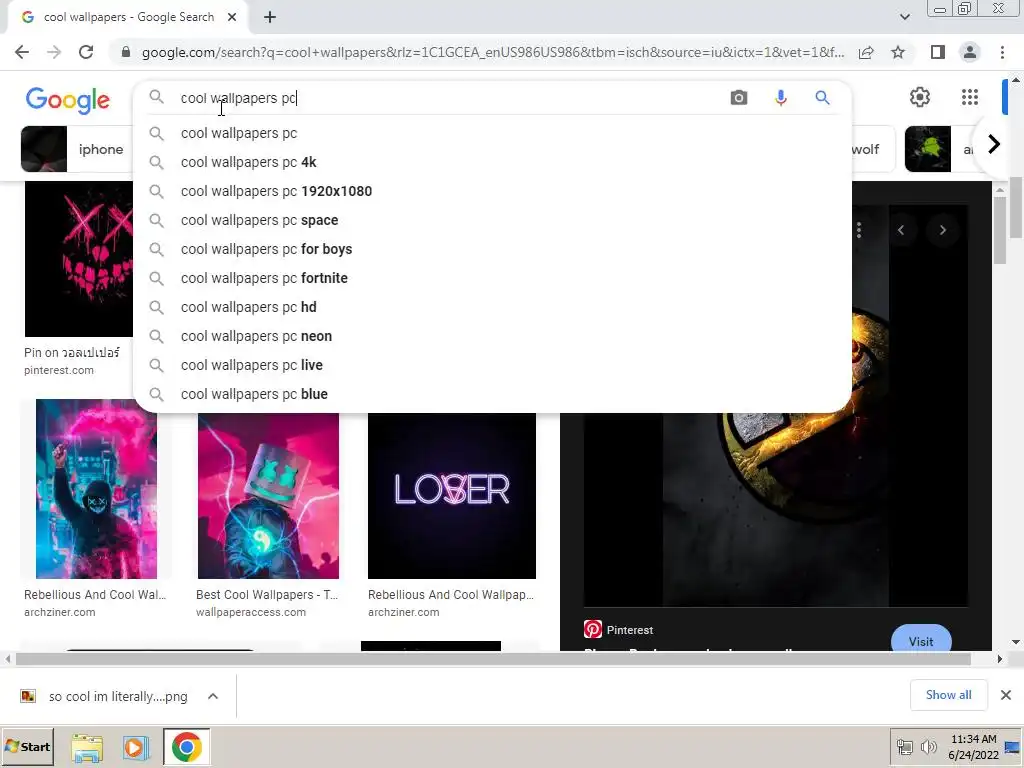Choose suggestion cool wallpapers pc hd
Image resolution: width=1024 pixels, height=768 pixels.
coord(492,307)
